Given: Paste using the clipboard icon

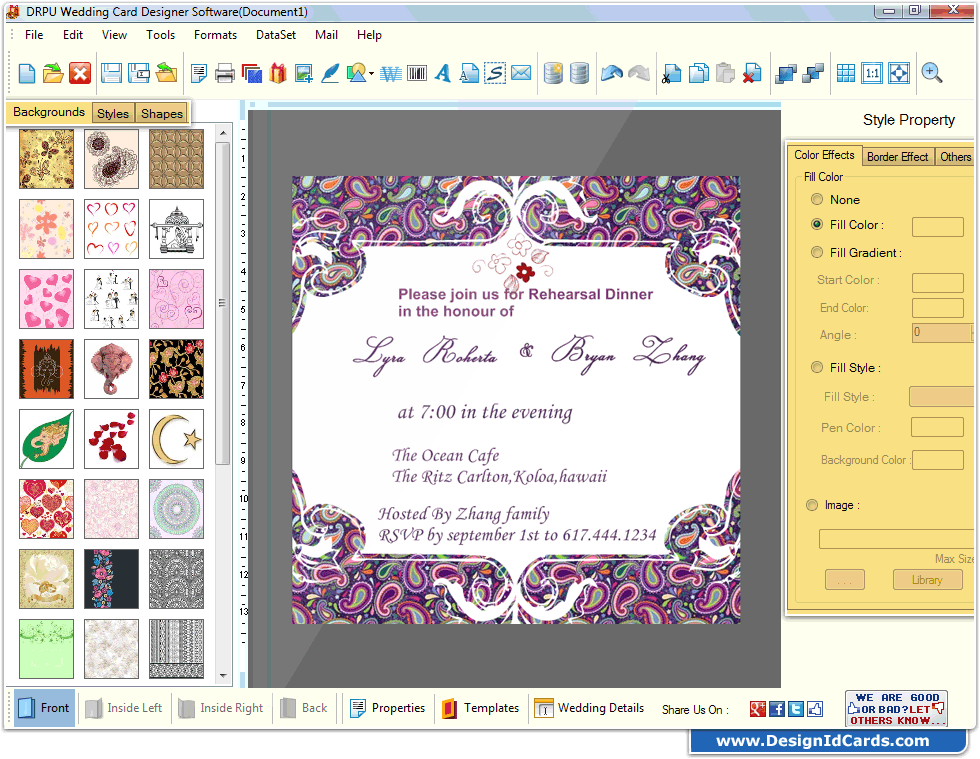Looking at the screenshot, I should (725, 74).
